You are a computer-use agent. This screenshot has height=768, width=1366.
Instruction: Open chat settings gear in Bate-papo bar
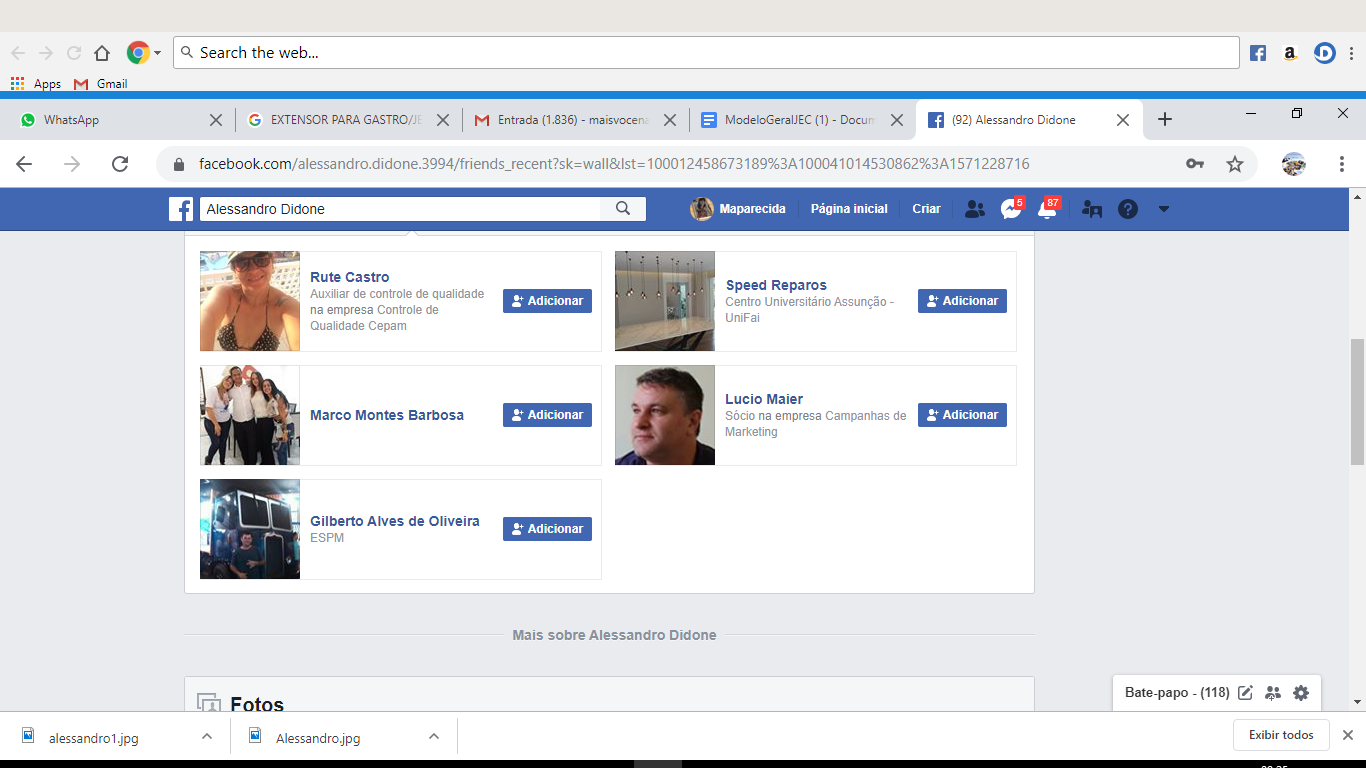click(x=1300, y=692)
